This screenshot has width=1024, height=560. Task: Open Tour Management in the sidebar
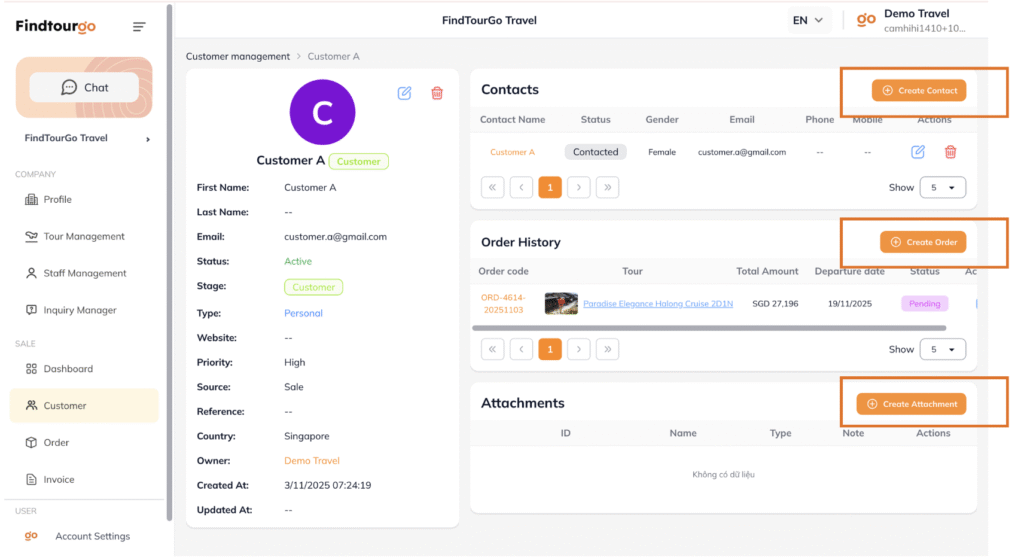(x=84, y=237)
